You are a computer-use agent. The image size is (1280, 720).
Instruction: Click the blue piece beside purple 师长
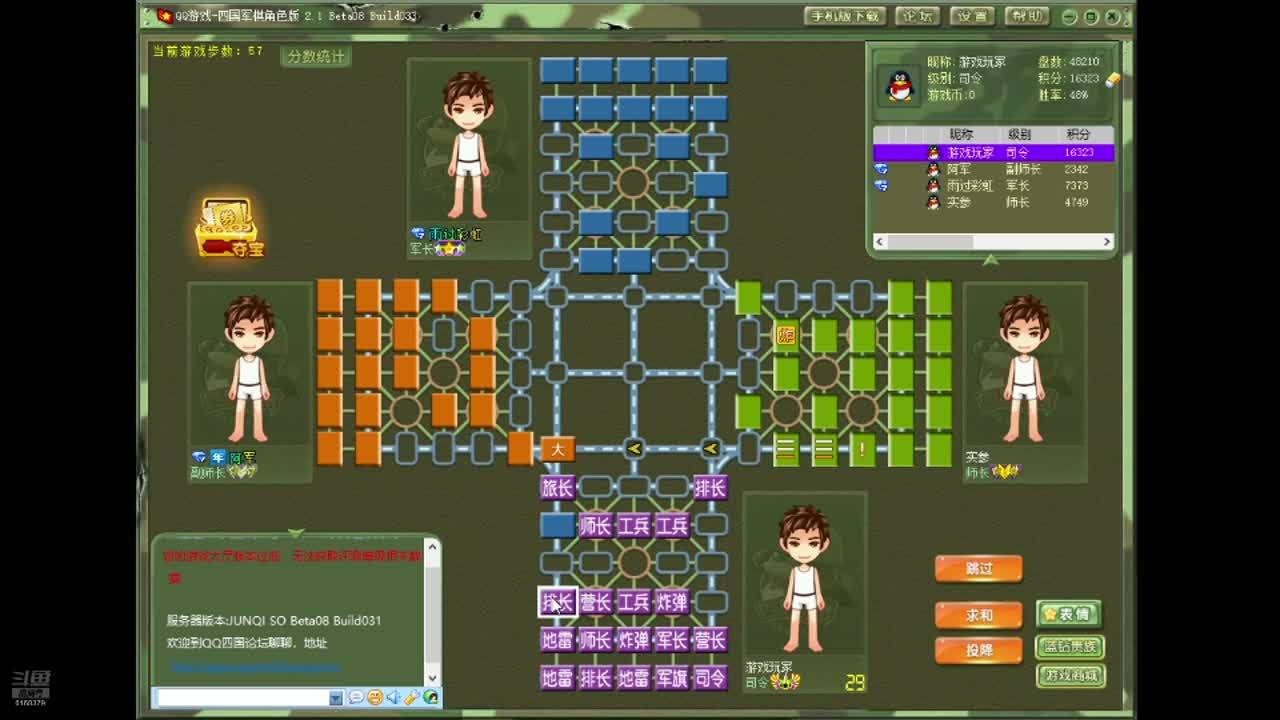pyautogui.click(x=557, y=526)
